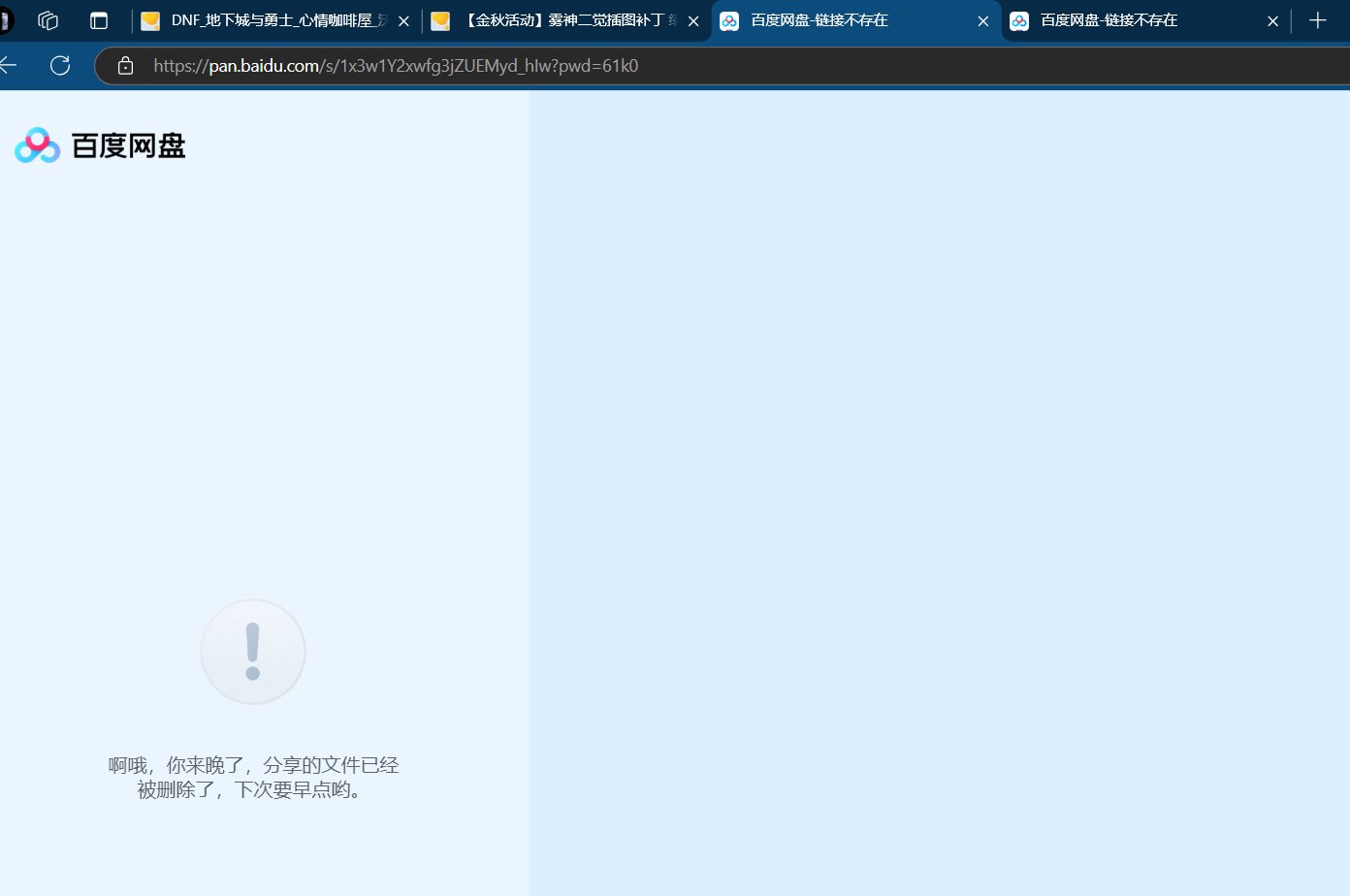Go back to previous page
This screenshot has height=896, width=1350.
coord(9,65)
